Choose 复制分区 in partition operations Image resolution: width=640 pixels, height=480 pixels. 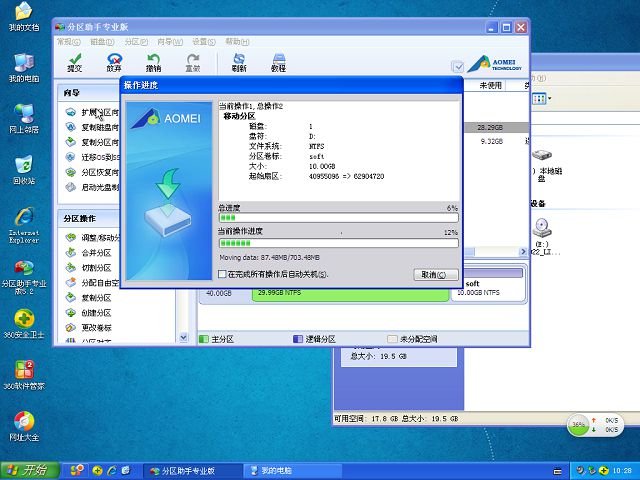pos(89,298)
